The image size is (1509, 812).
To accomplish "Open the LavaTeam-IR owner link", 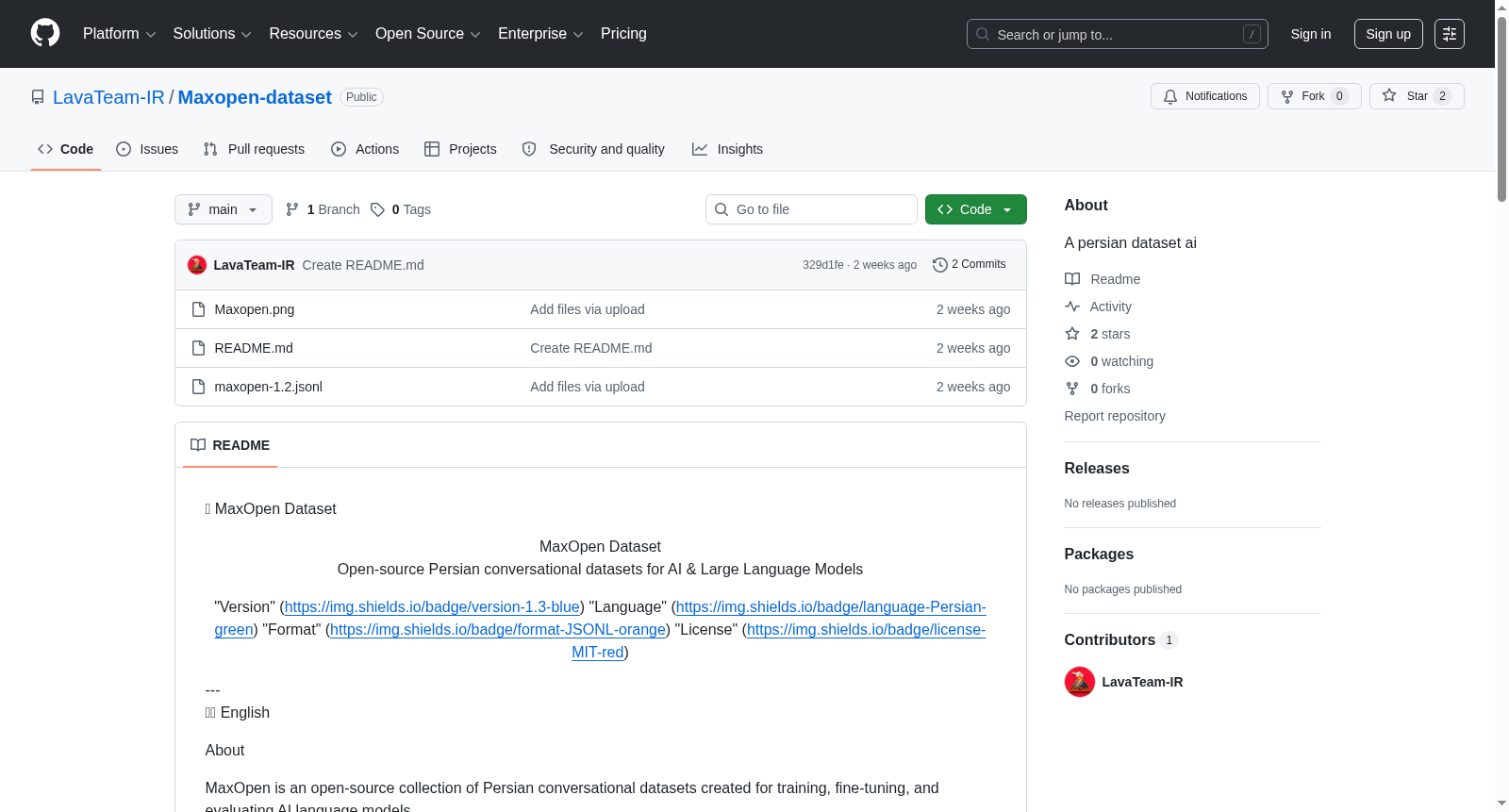I will [x=108, y=97].
